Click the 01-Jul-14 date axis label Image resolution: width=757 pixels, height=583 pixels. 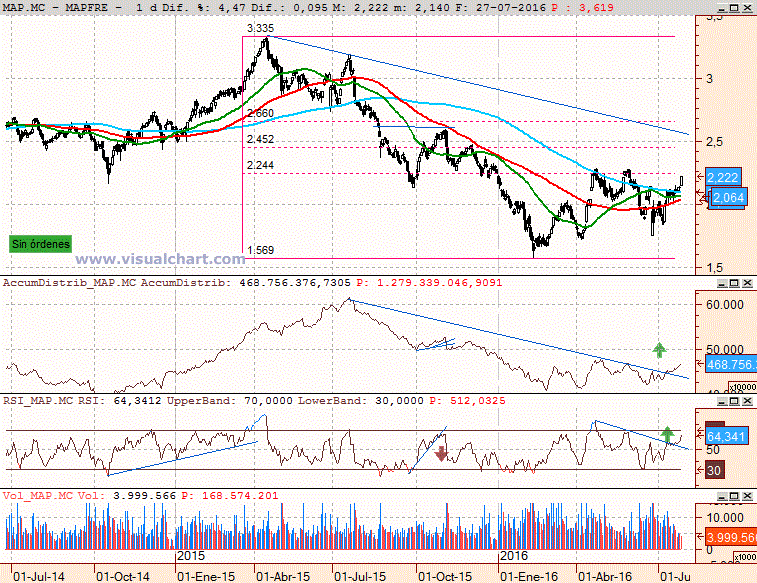tap(39, 576)
